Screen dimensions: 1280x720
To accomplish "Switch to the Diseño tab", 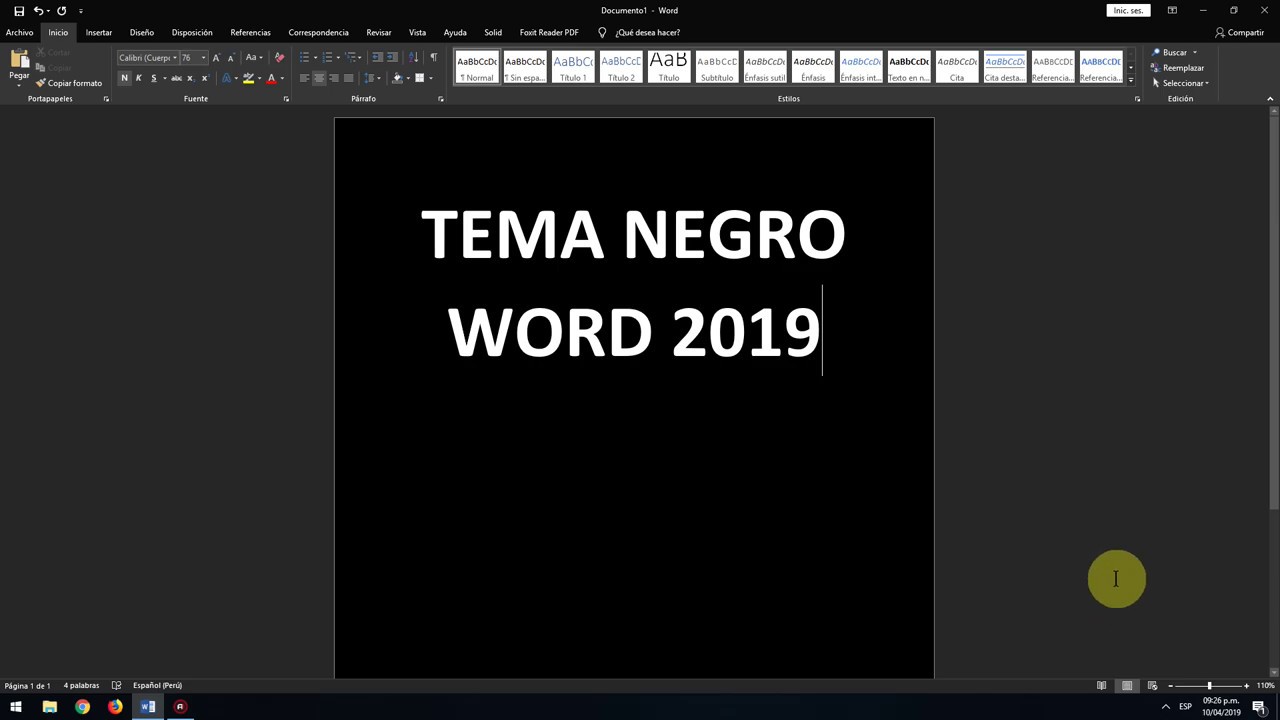I will (142, 32).
